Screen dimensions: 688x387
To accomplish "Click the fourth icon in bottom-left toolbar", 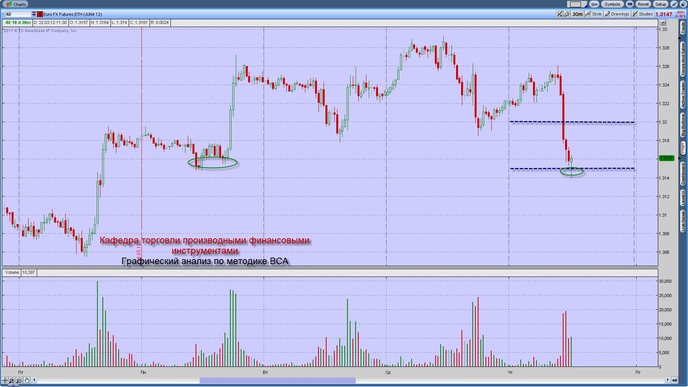I will [27, 380].
